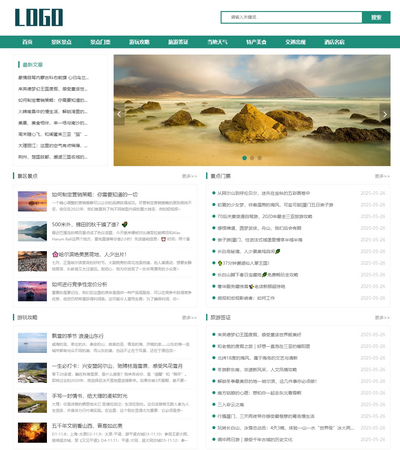400x450 pixels.
Task: Expand 更多>> beside 游玩攻略 section
Action: [x=189, y=318]
